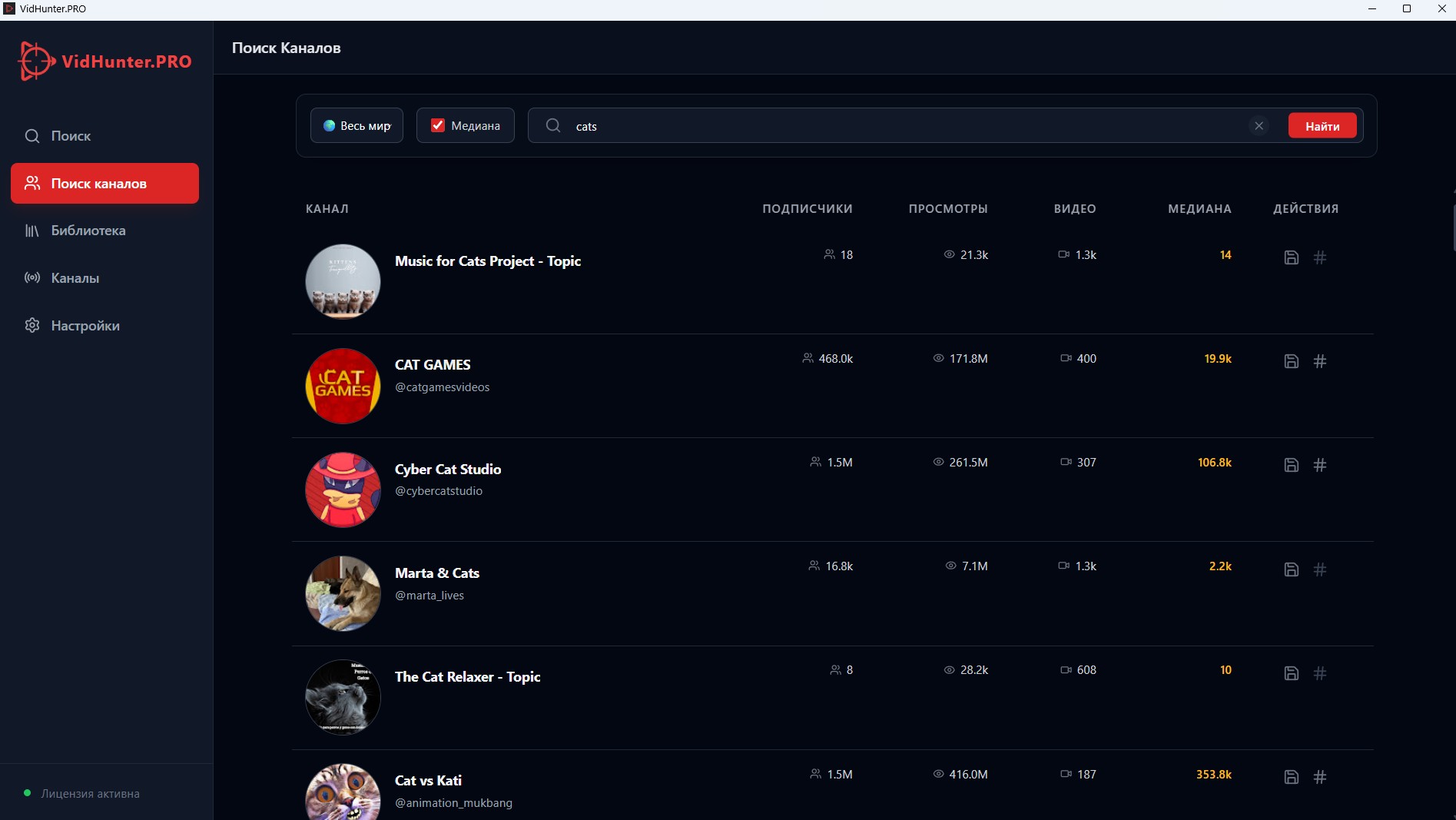Click the @animation_mukbang handle
1456x820 pixels.
pyautogui.click(x=453, y=803)
